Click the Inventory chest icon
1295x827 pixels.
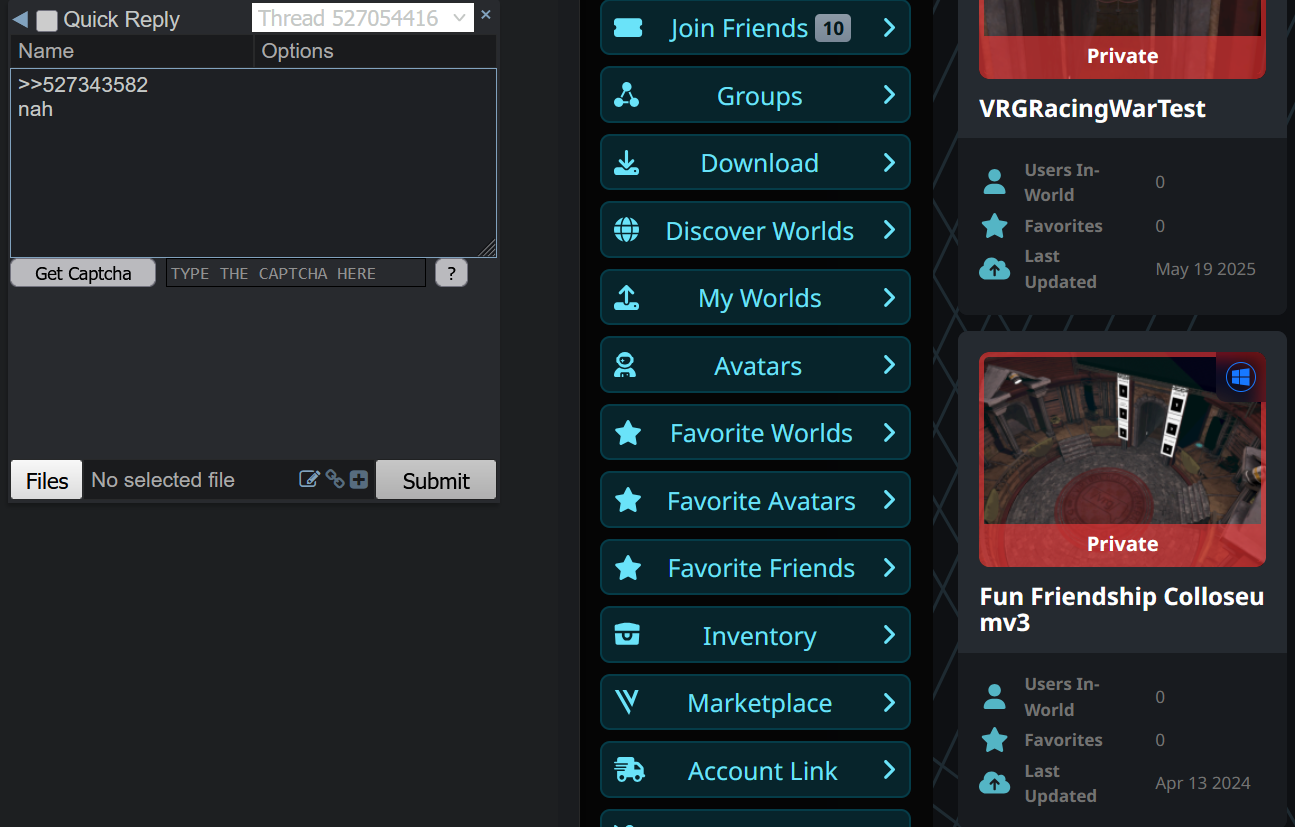point(627,635)
